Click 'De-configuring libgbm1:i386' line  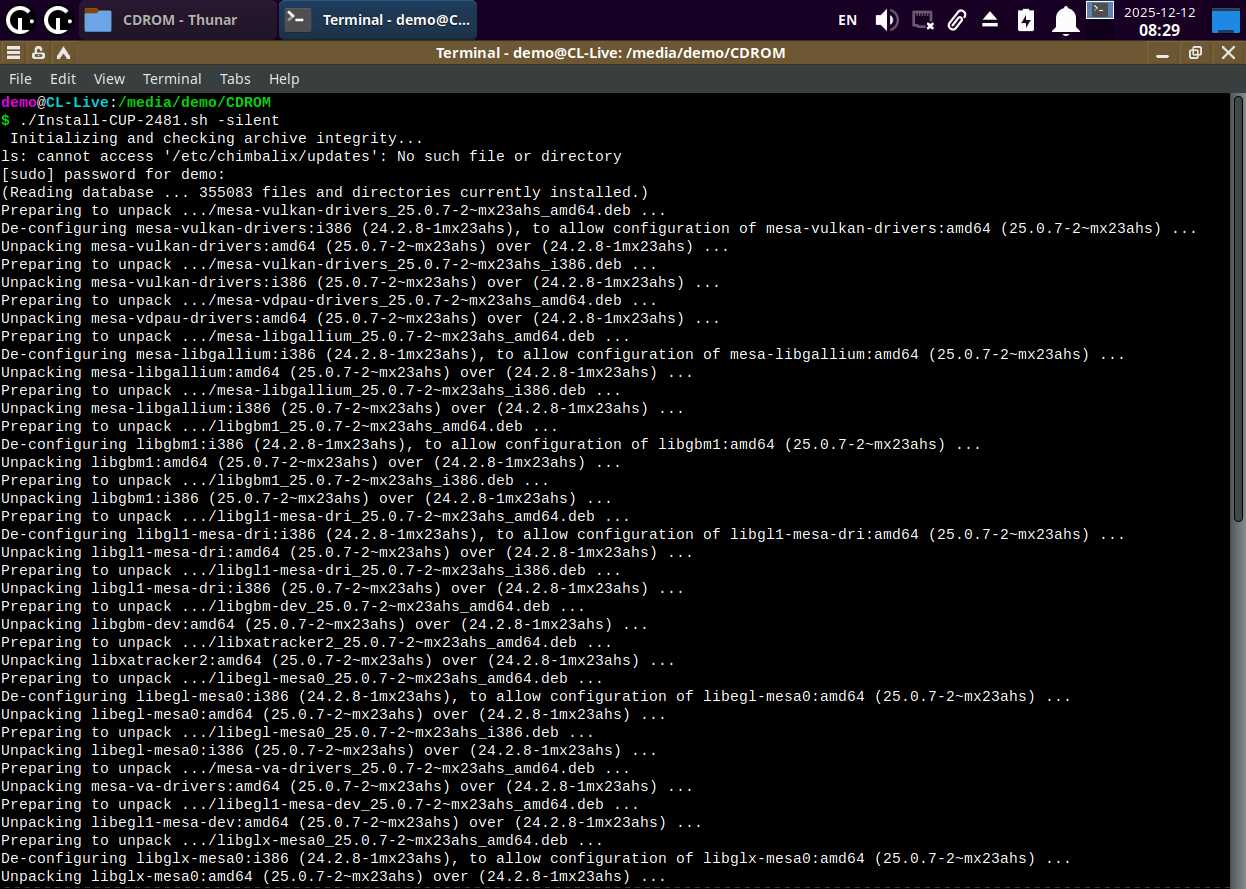[491, 444]
